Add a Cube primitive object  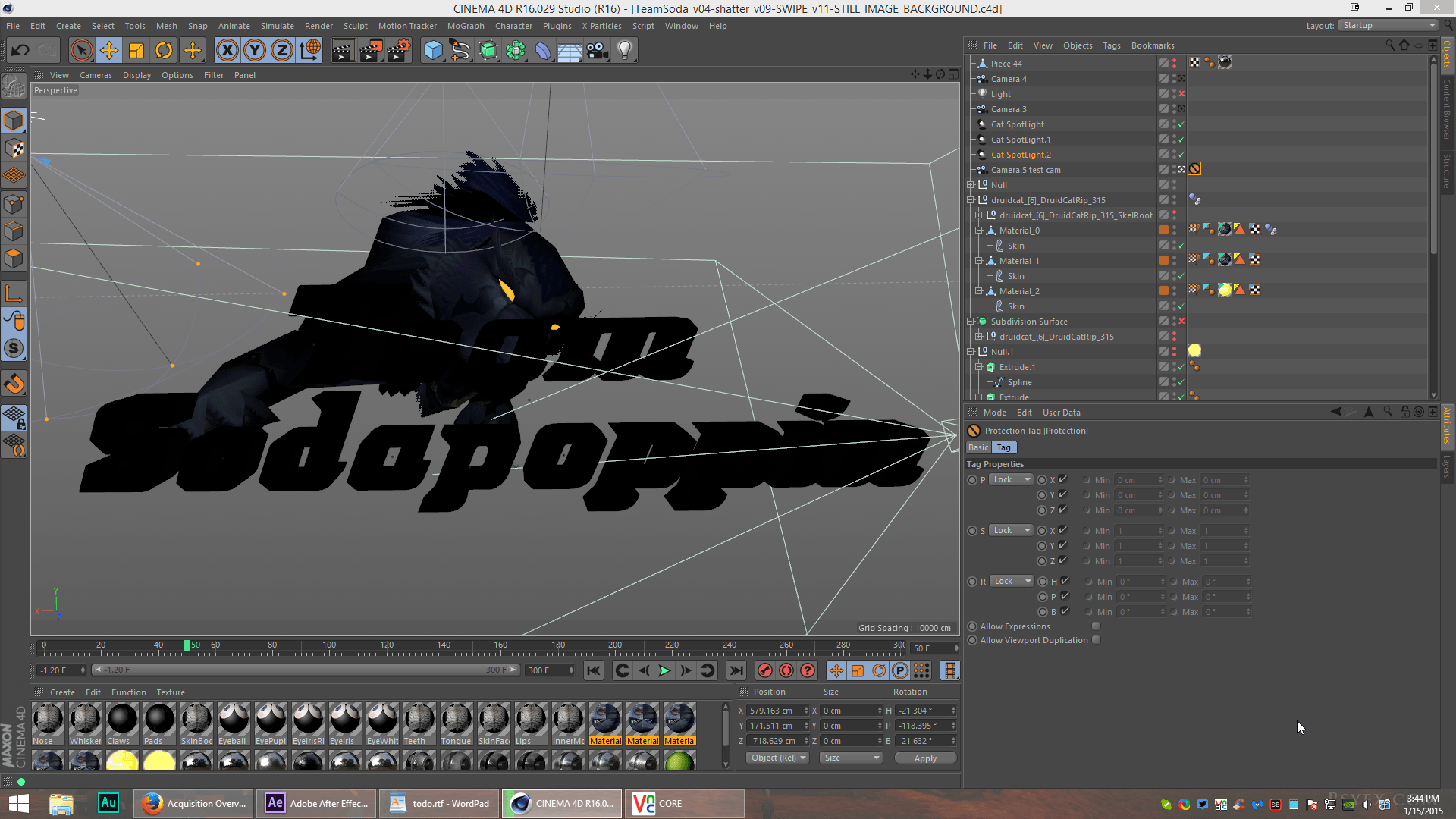coord(433,51)
